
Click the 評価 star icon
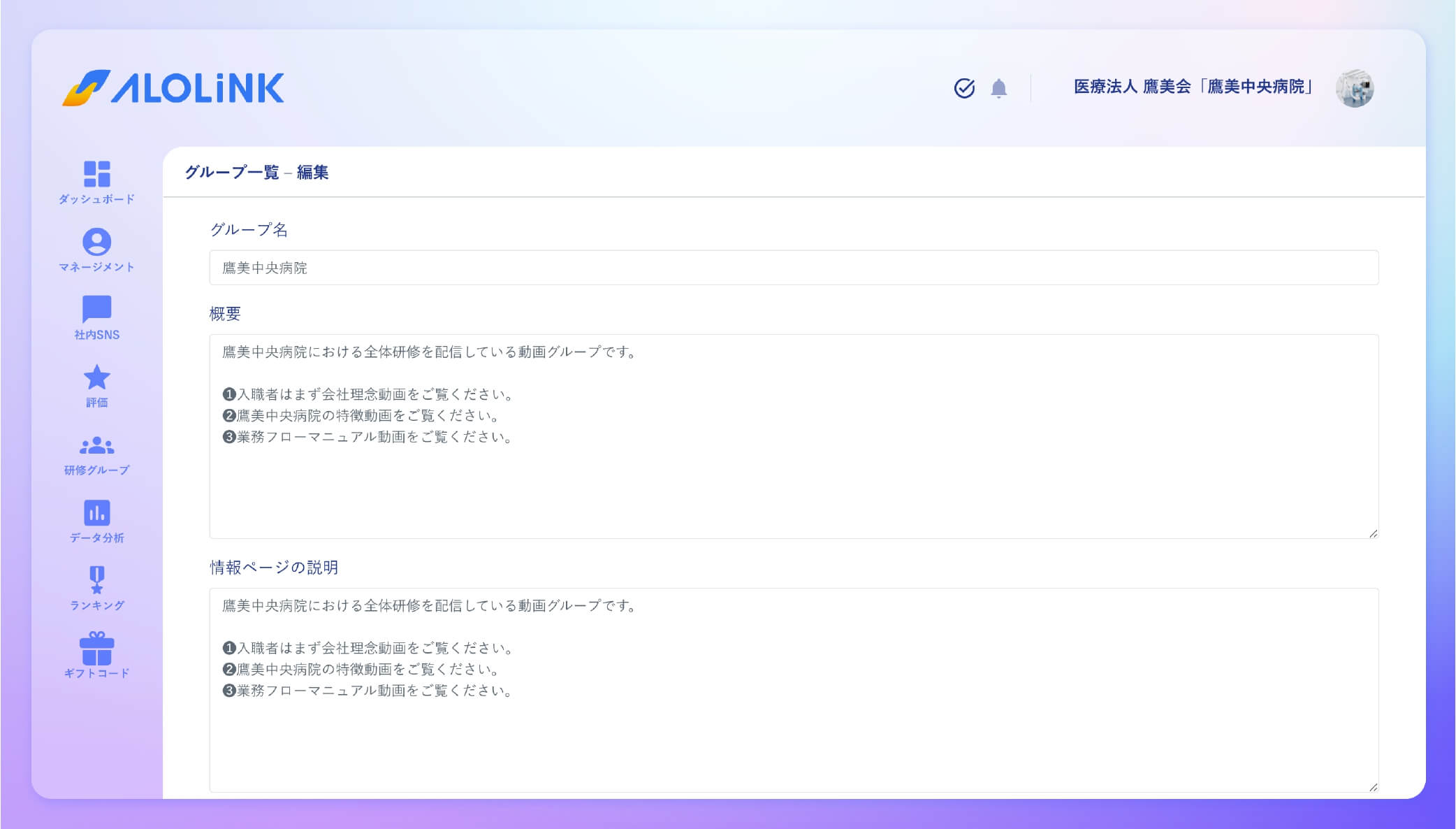98,383
